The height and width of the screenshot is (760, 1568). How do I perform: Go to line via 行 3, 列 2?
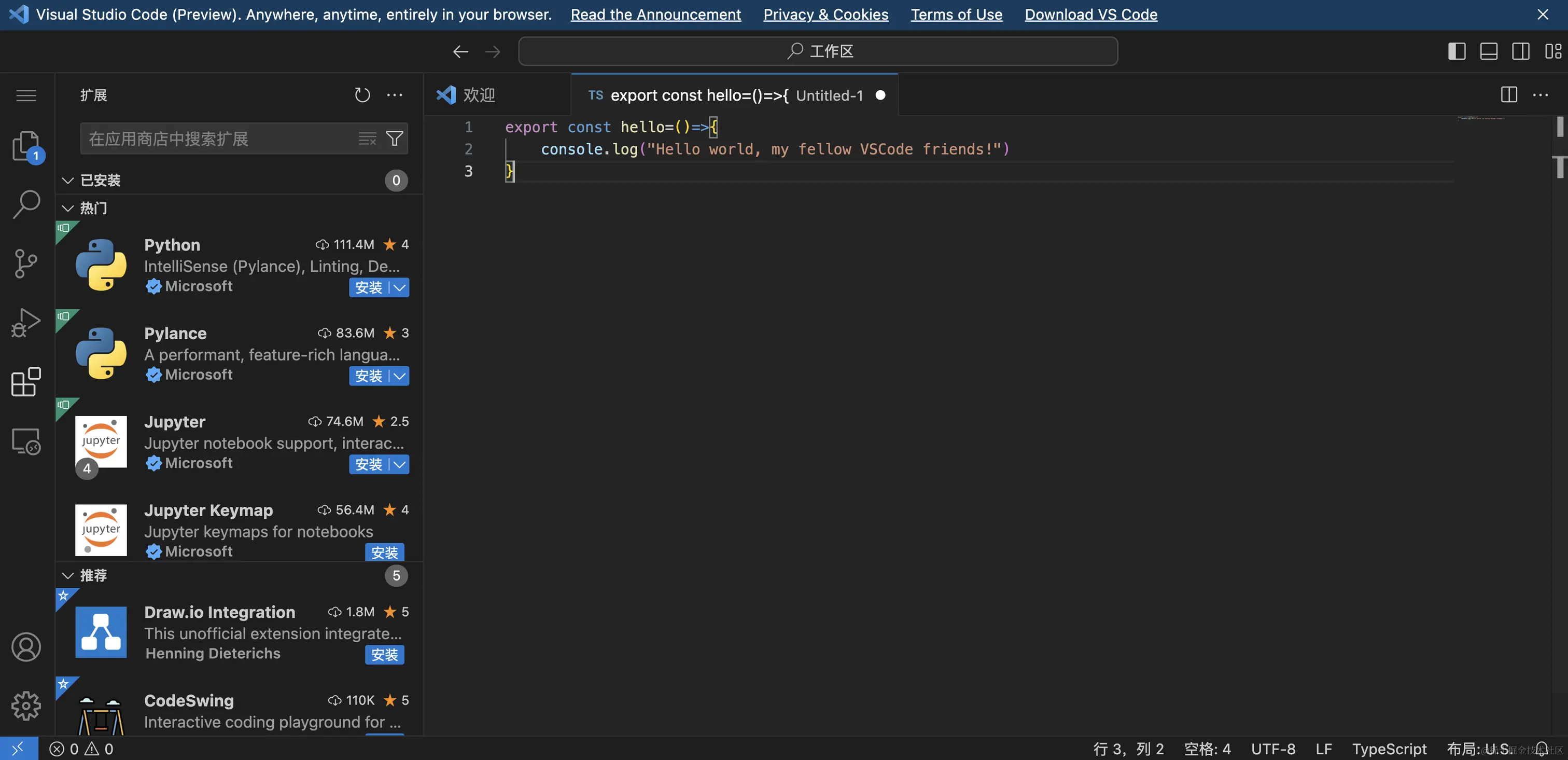click(1128, 749)
